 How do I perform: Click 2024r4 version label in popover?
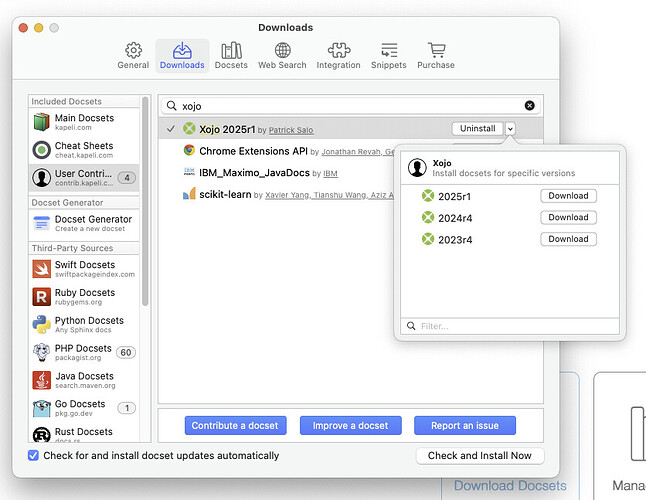tap(455, 218)
